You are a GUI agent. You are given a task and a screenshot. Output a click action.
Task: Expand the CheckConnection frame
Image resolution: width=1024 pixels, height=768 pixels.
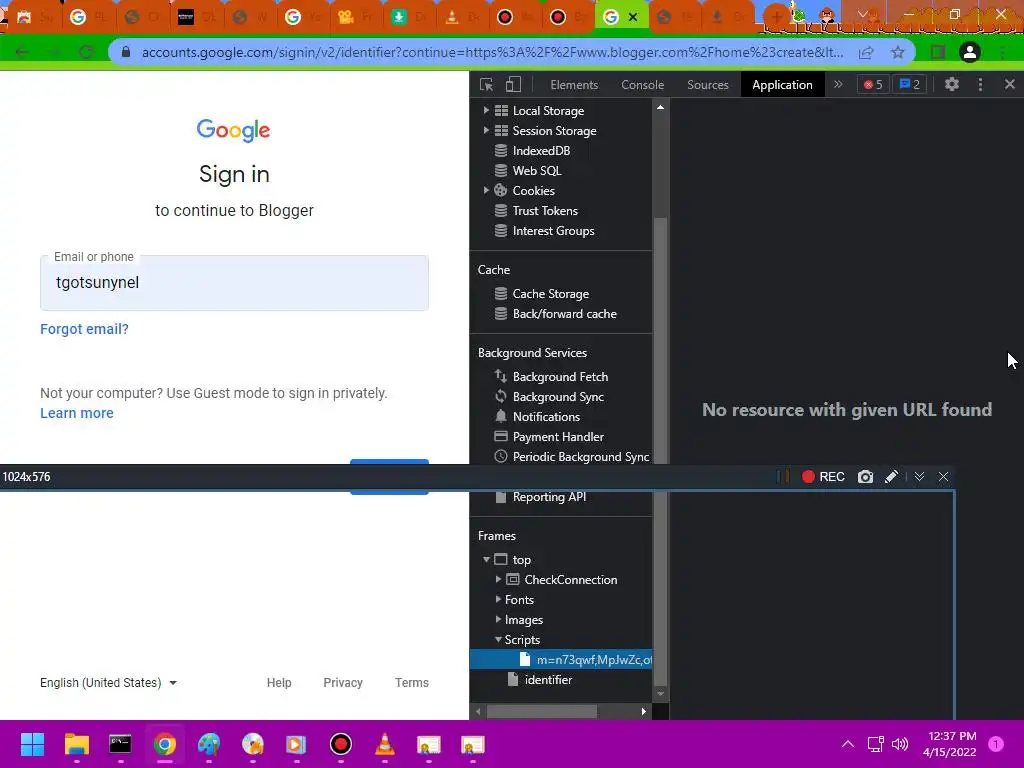click(x=498, y=579)
